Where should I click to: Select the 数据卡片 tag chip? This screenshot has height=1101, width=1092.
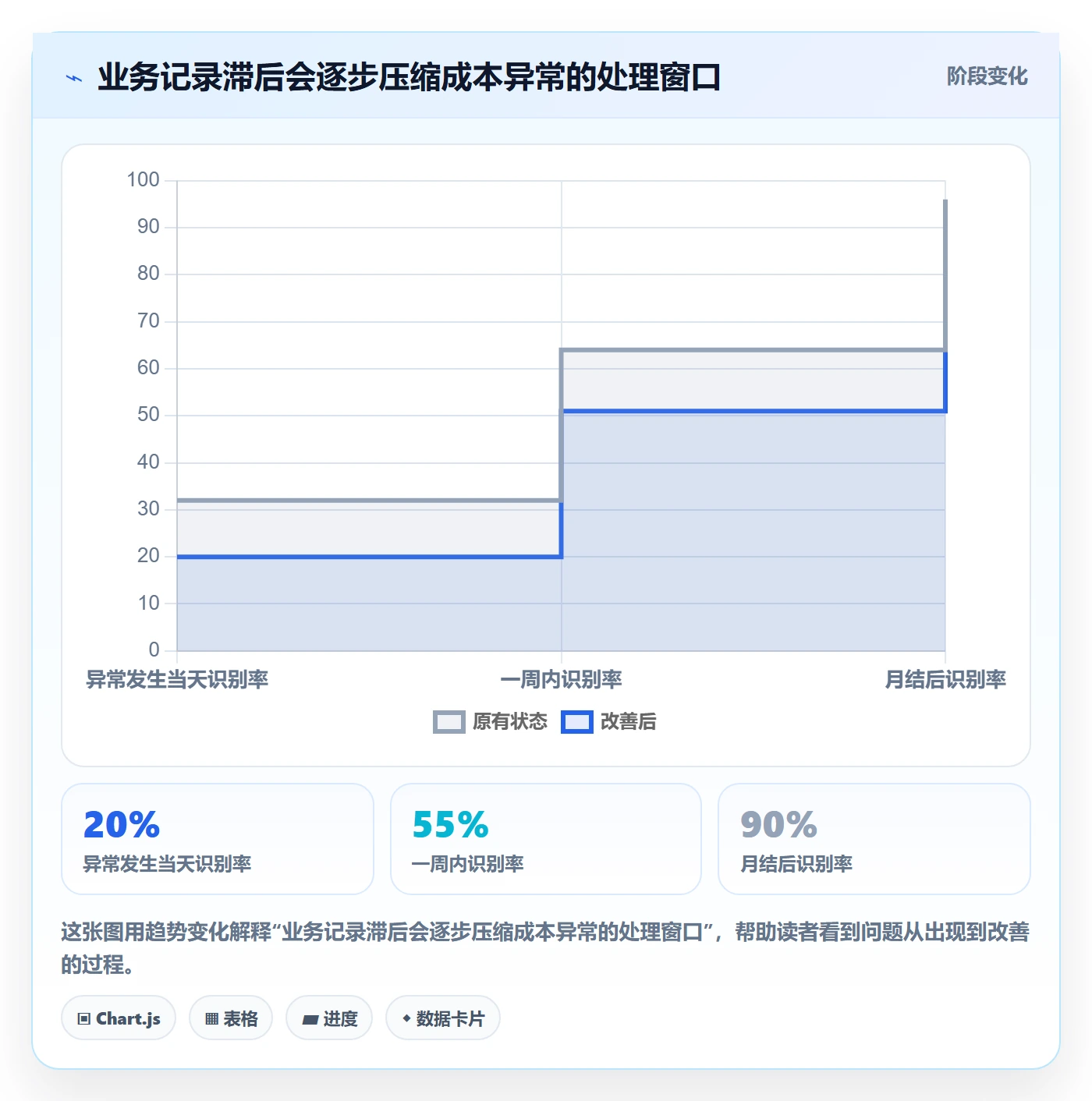[443, 1018]
